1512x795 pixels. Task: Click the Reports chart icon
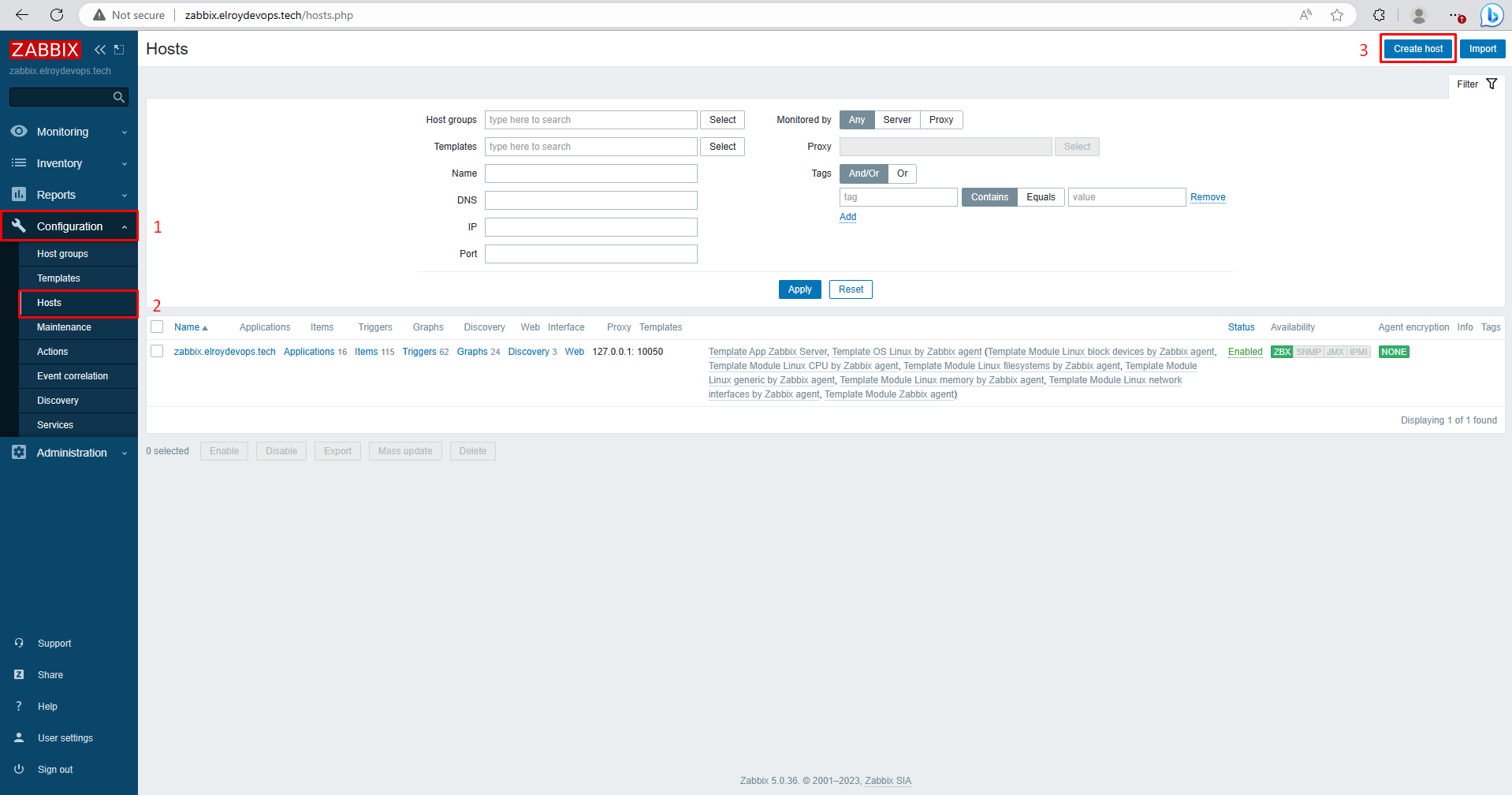pos(19,194)
